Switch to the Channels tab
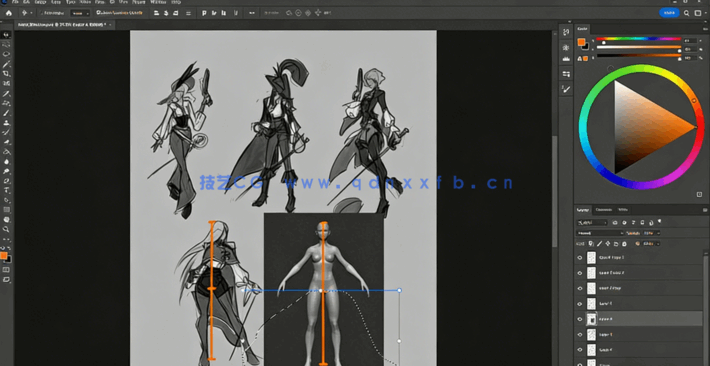This screenshot has width=710, height=366. [x=604, y=210]
